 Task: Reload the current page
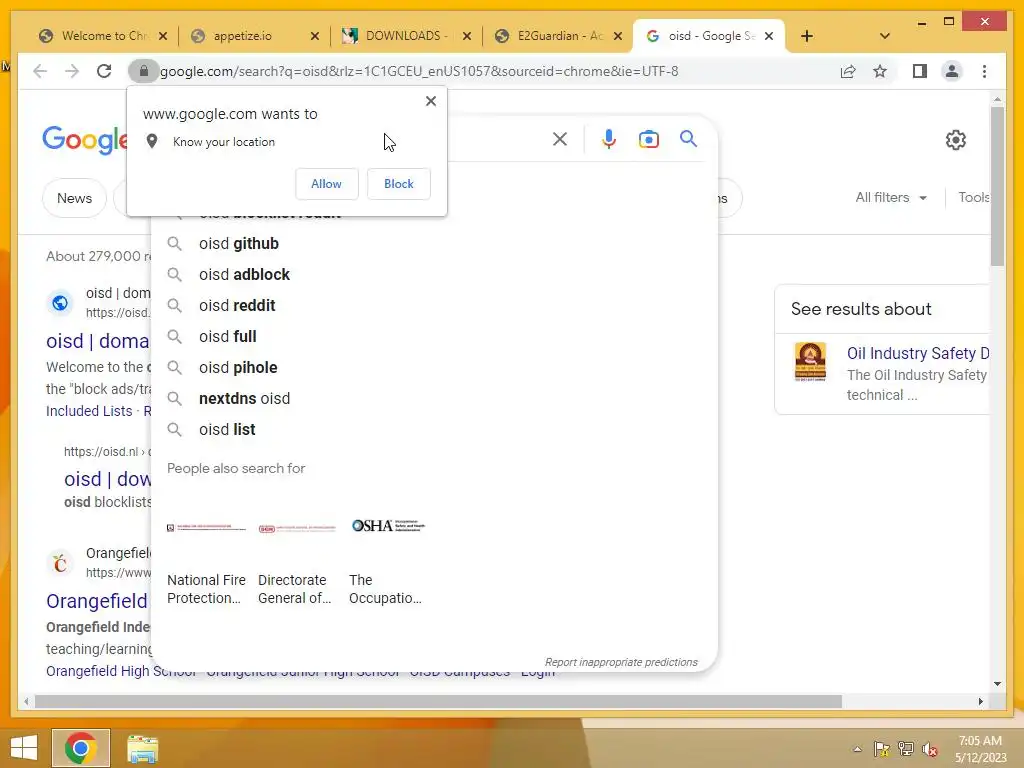click(x=104, y=71)
